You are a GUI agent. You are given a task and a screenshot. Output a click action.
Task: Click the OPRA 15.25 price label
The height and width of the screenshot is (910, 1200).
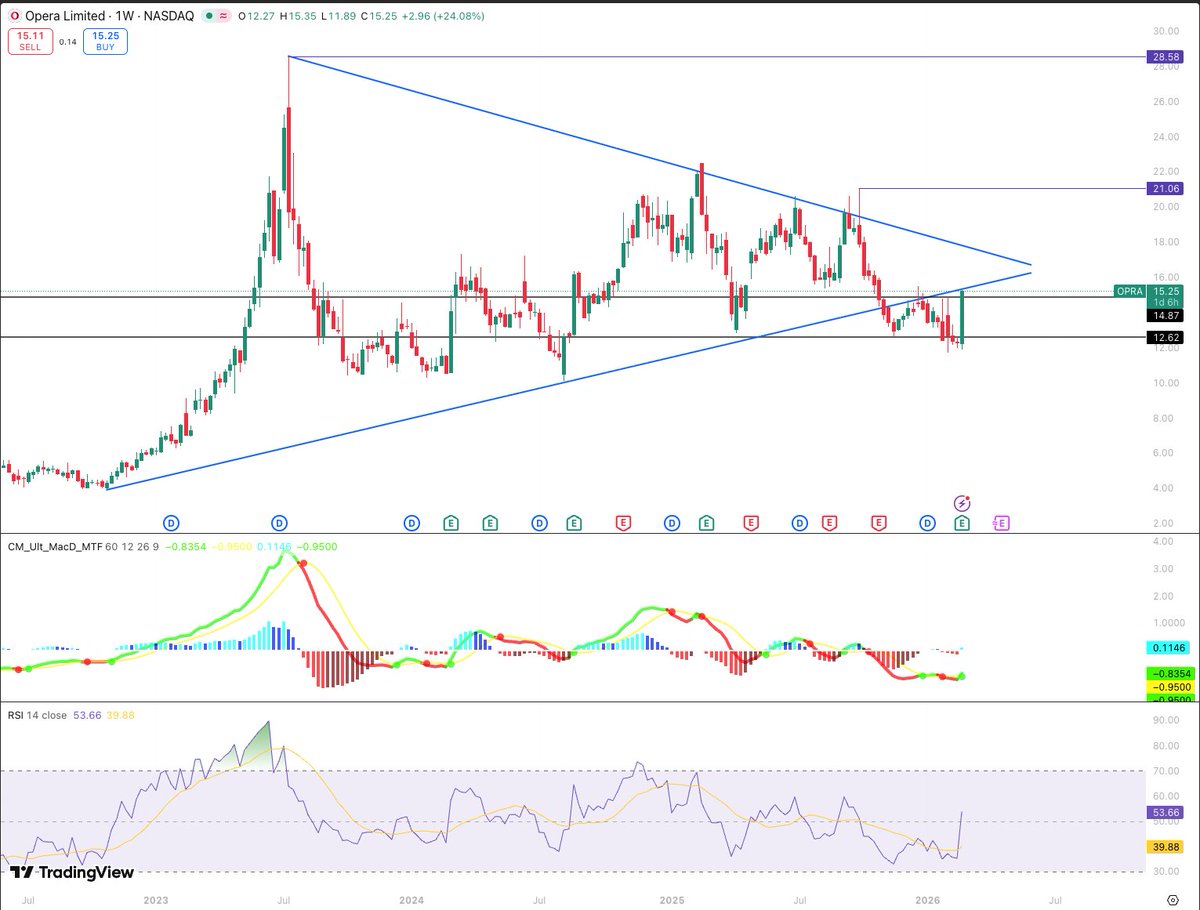pos(1148,291)
